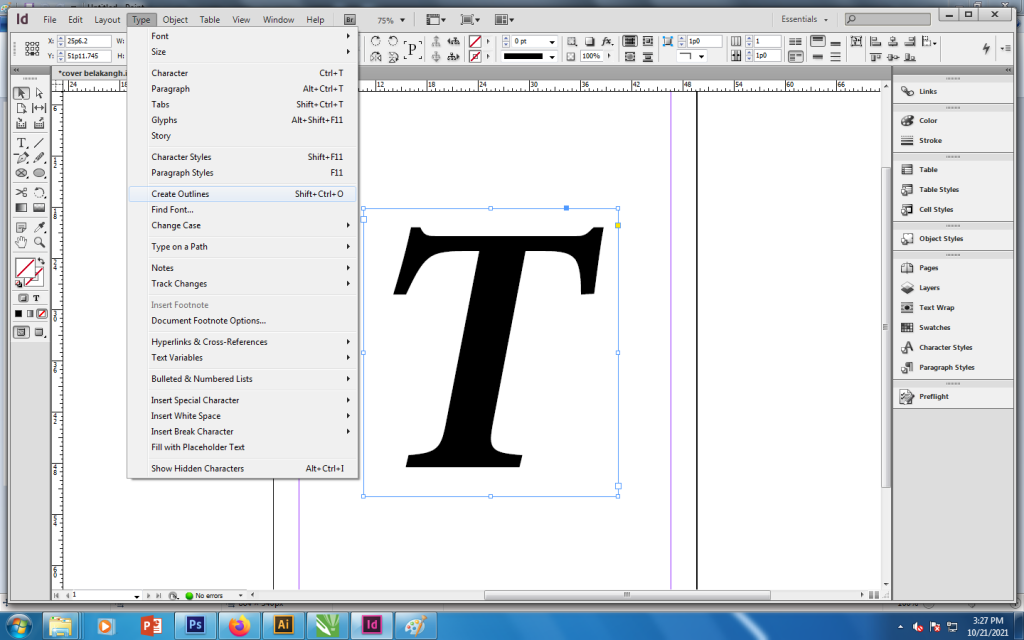Select the black stroke color swatch

point(18,313)
